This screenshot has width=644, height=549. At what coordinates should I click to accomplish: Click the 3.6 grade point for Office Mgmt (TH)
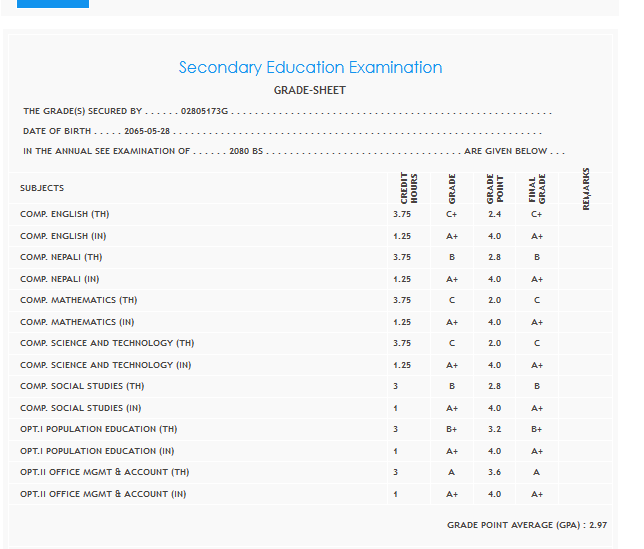click(494, 472)
